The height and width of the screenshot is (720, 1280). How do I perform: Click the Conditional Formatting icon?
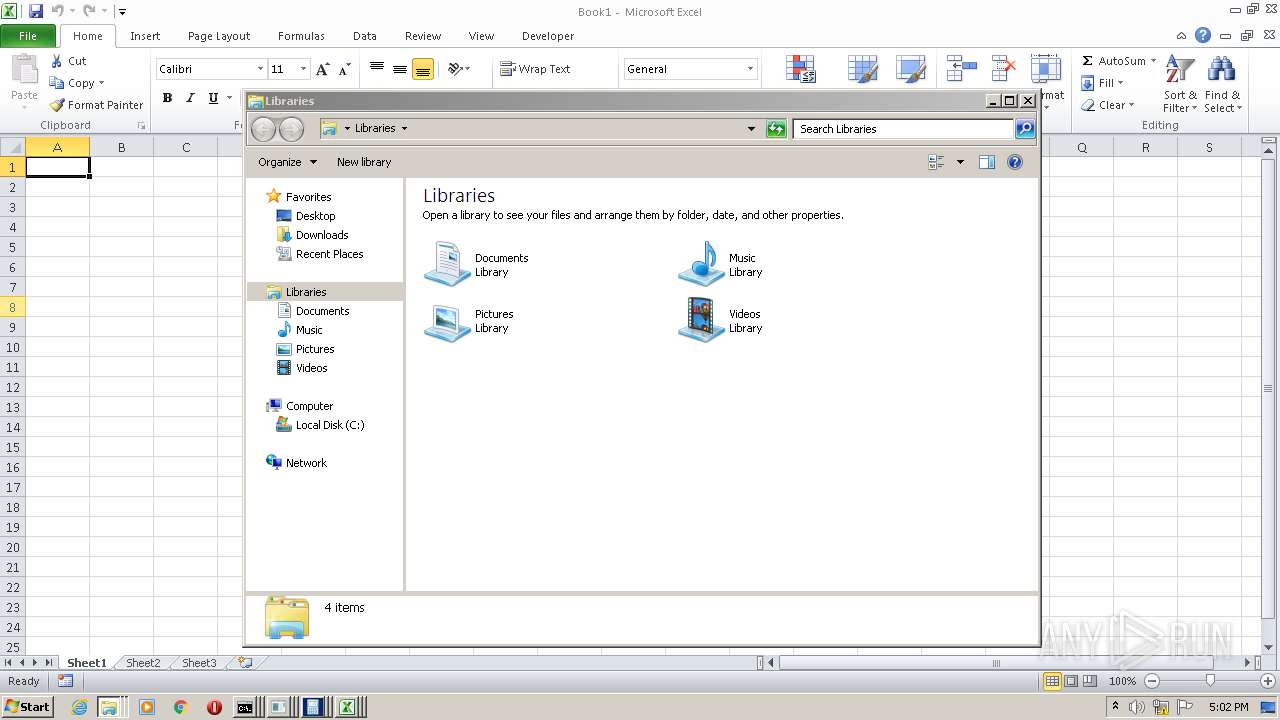tap(800, 69)
